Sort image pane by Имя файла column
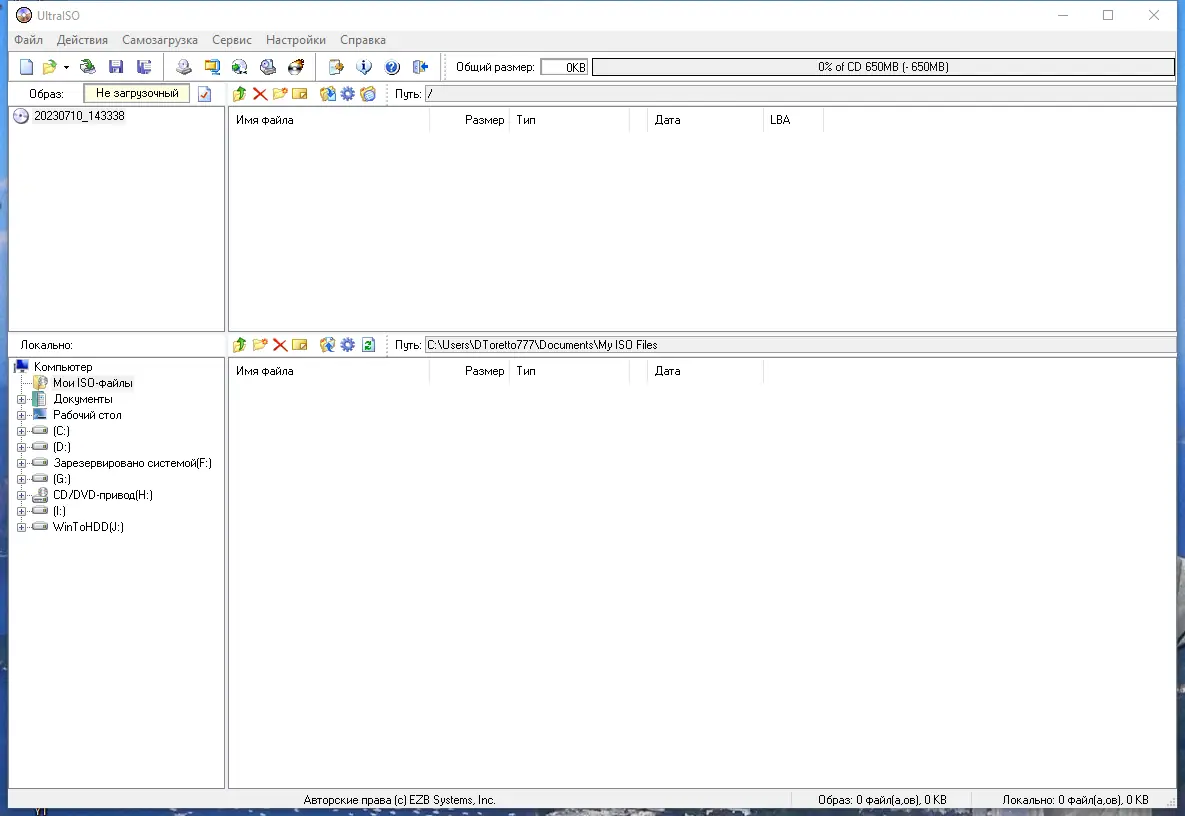 point(329,120)
